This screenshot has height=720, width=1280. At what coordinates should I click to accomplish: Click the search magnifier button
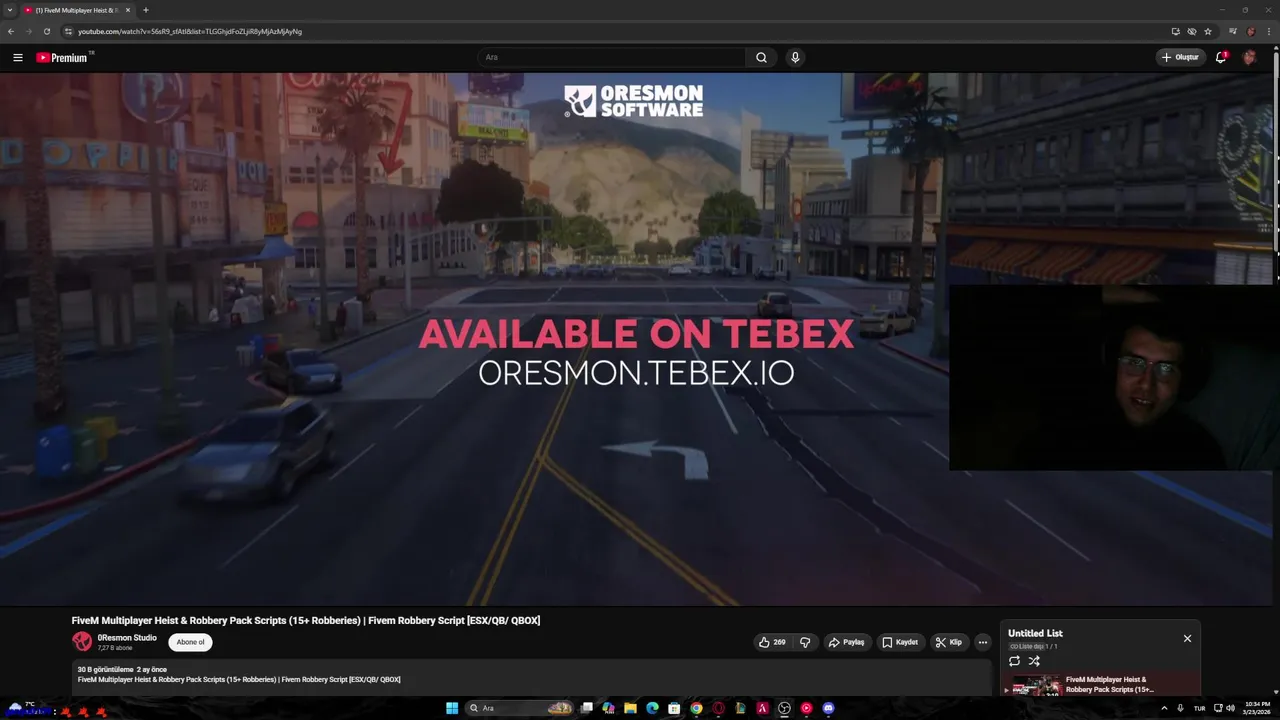click(x=761, y=58)
